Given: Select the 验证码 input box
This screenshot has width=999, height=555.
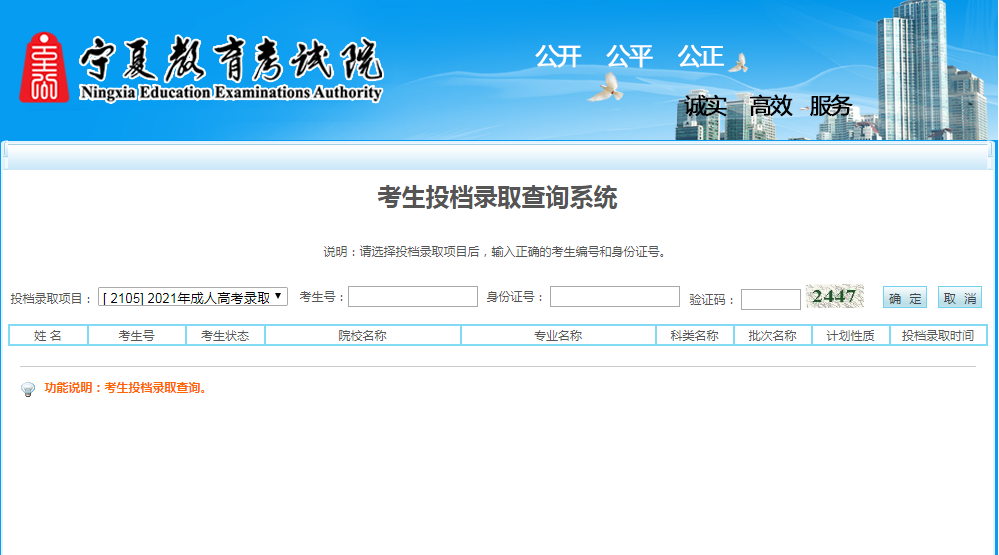Looking at the screenshot, I should pyautogui.click(x=770, y=299).
